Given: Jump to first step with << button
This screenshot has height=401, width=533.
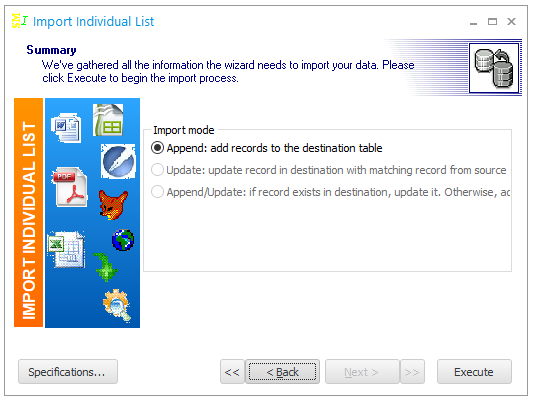Looking at the screenshot, I should [x=232, y=372].
